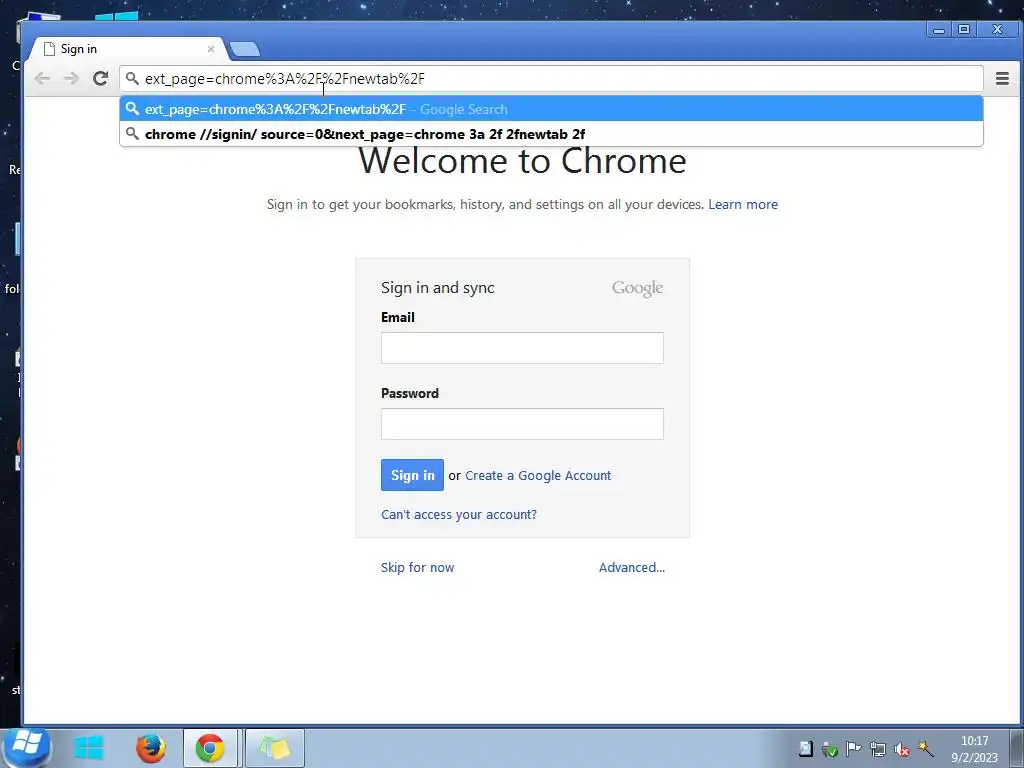Click the security shield tray icon

(829, 750)
